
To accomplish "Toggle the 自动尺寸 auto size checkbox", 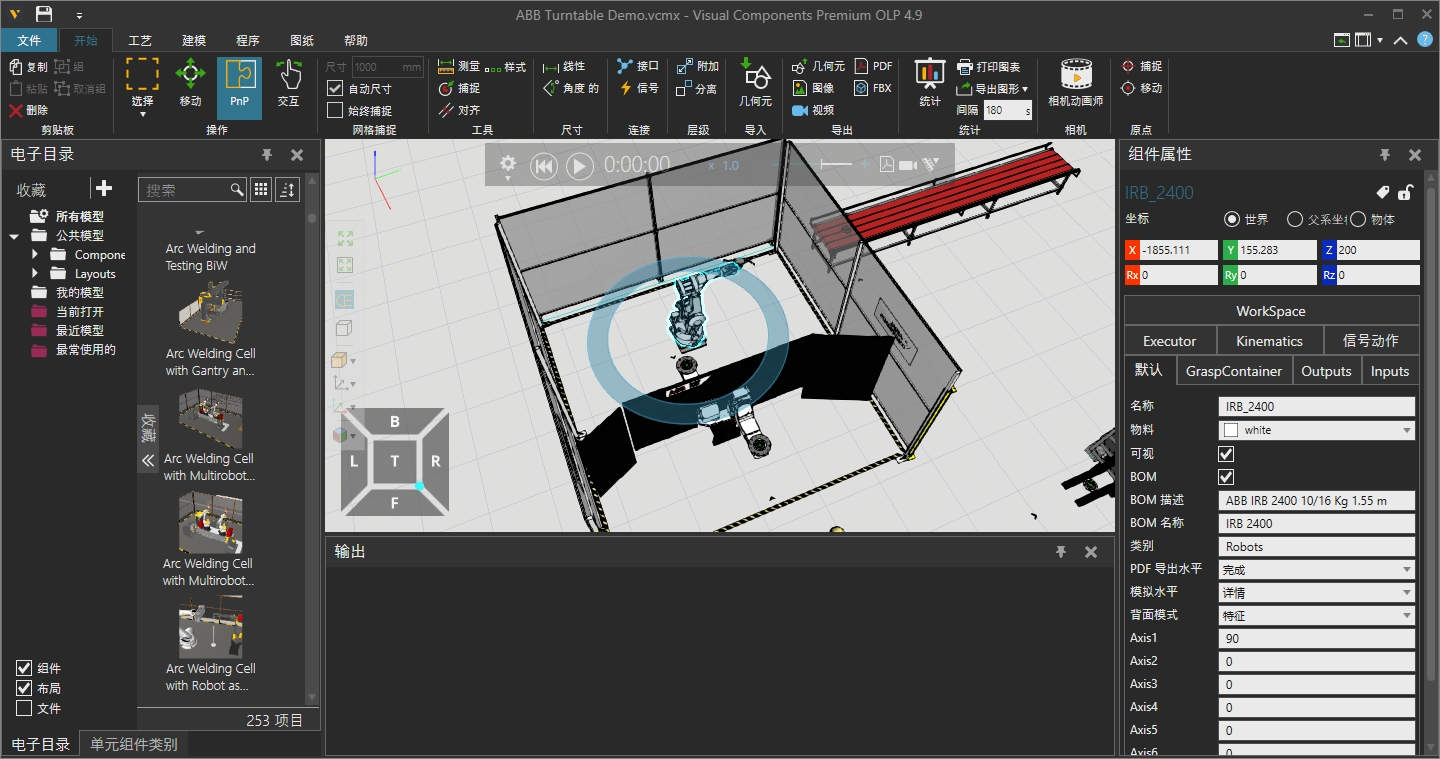I will pos(335,88).
